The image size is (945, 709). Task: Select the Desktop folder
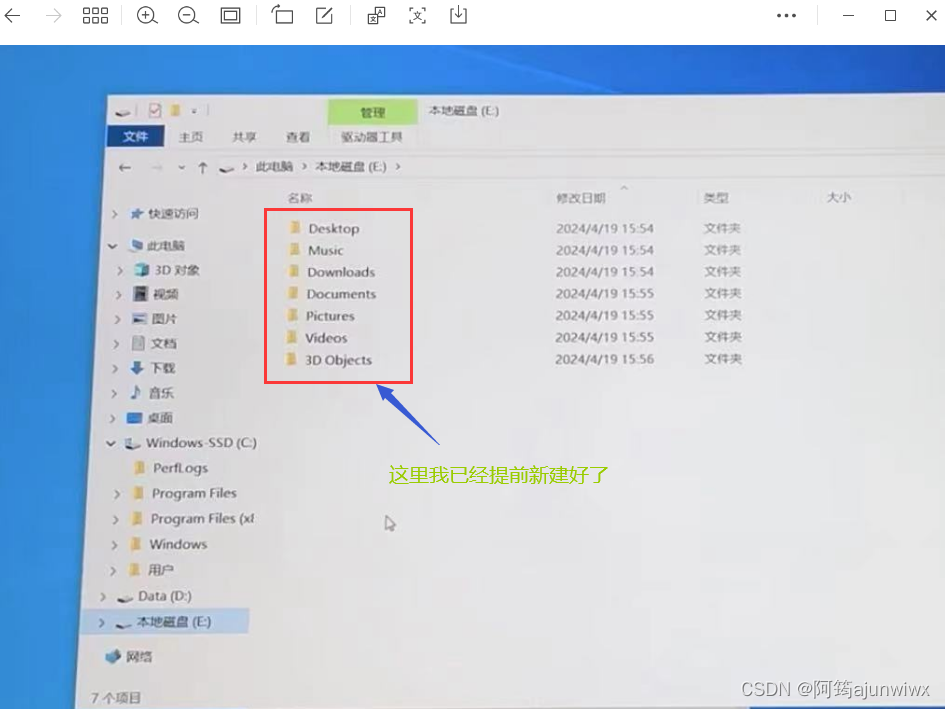334,228
